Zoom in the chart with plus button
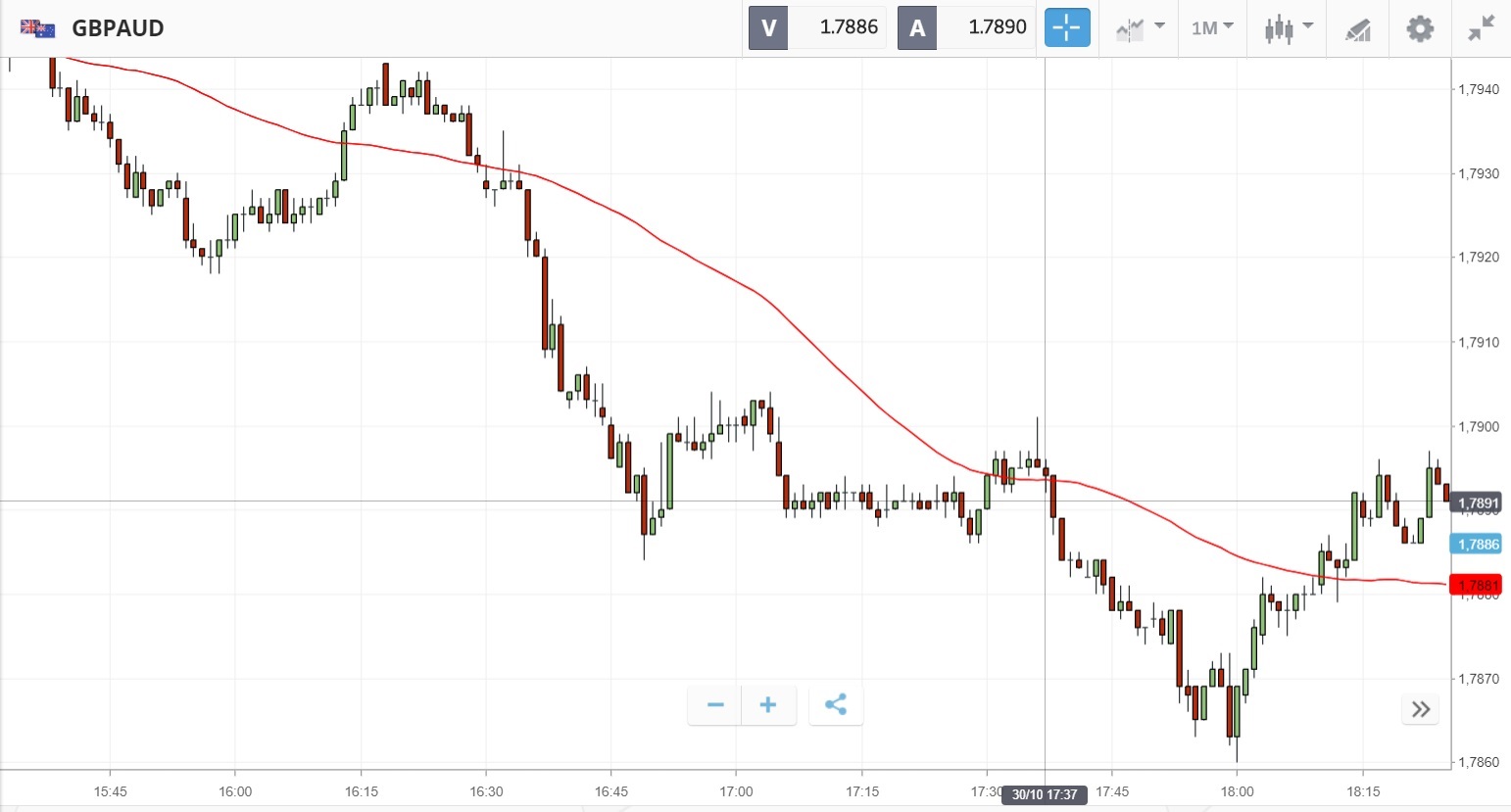Screen dimensions: 1511x812 [768, 705]
